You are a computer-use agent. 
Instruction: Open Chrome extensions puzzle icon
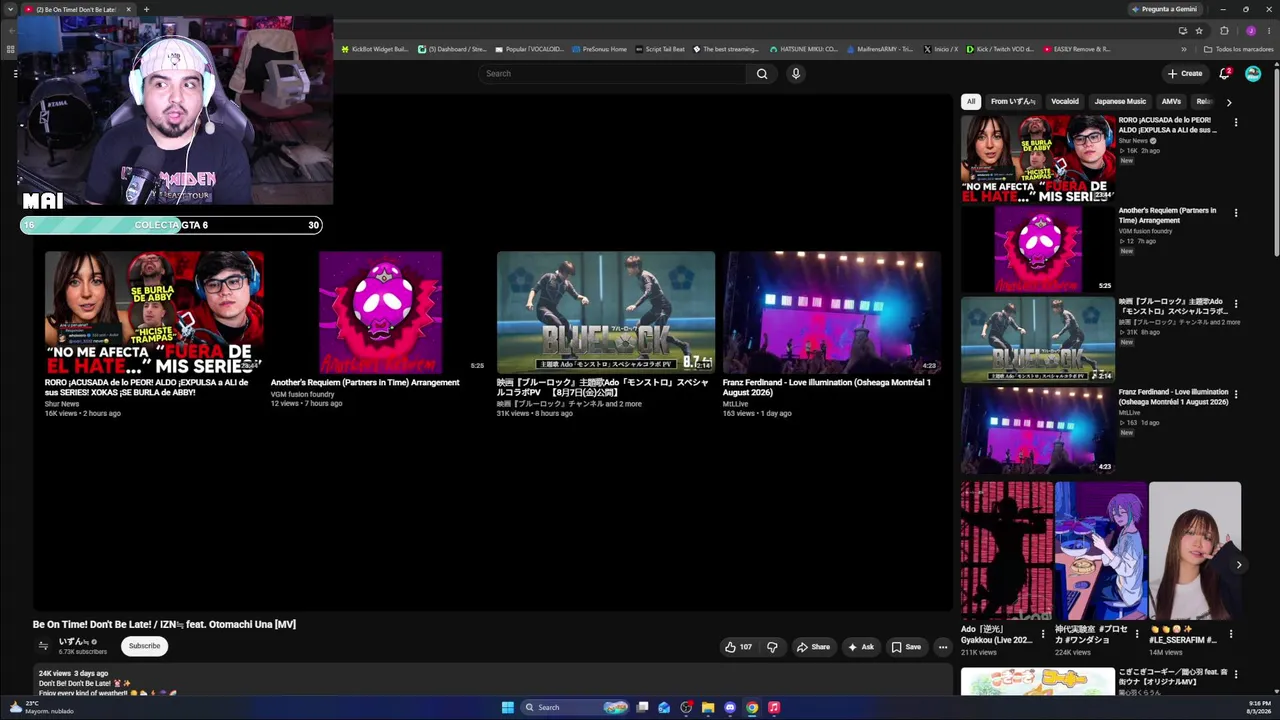coord(1224,31)
